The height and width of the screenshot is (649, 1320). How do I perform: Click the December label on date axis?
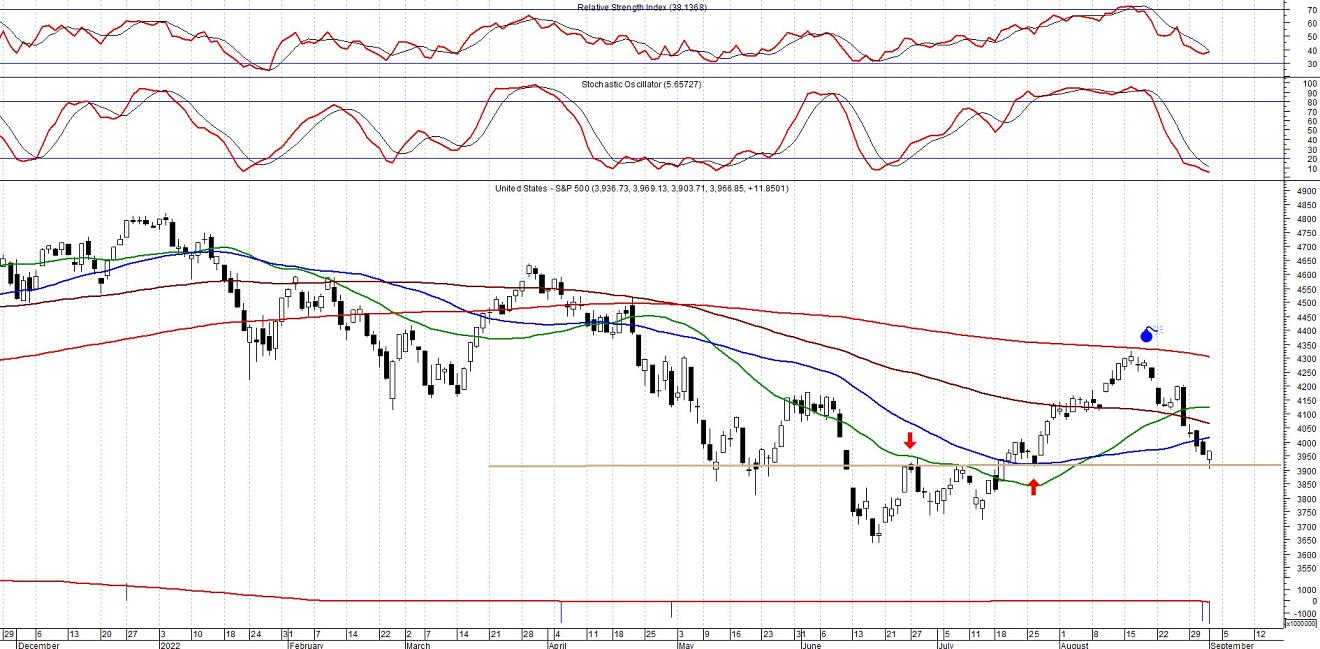coord(38,645)
